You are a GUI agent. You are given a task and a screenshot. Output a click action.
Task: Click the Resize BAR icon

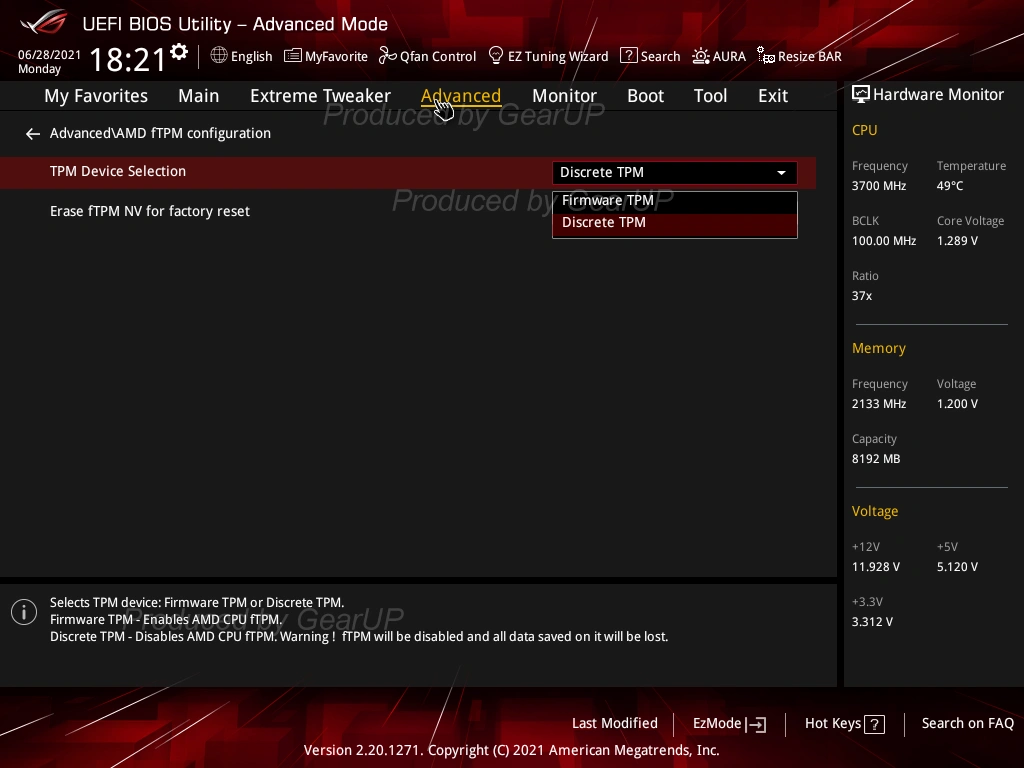pos(765,56)
